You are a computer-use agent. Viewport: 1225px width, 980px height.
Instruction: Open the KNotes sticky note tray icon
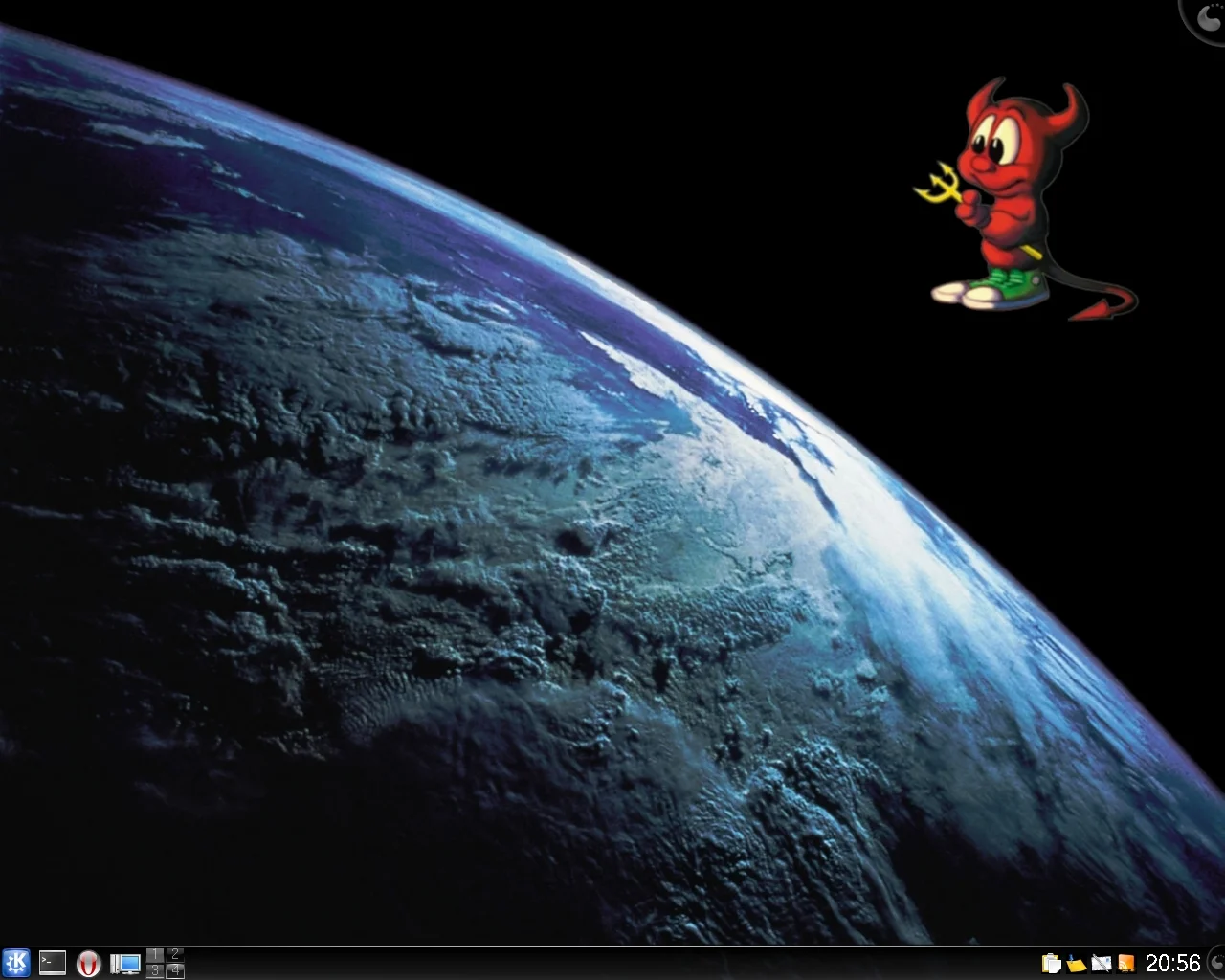point(1077,964)
